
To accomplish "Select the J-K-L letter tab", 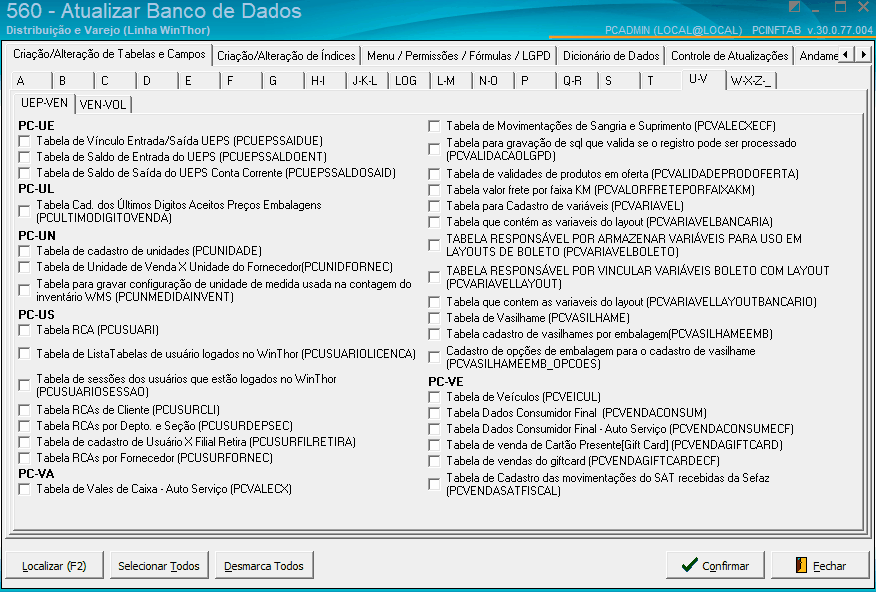I will click(x=367, y=81).
